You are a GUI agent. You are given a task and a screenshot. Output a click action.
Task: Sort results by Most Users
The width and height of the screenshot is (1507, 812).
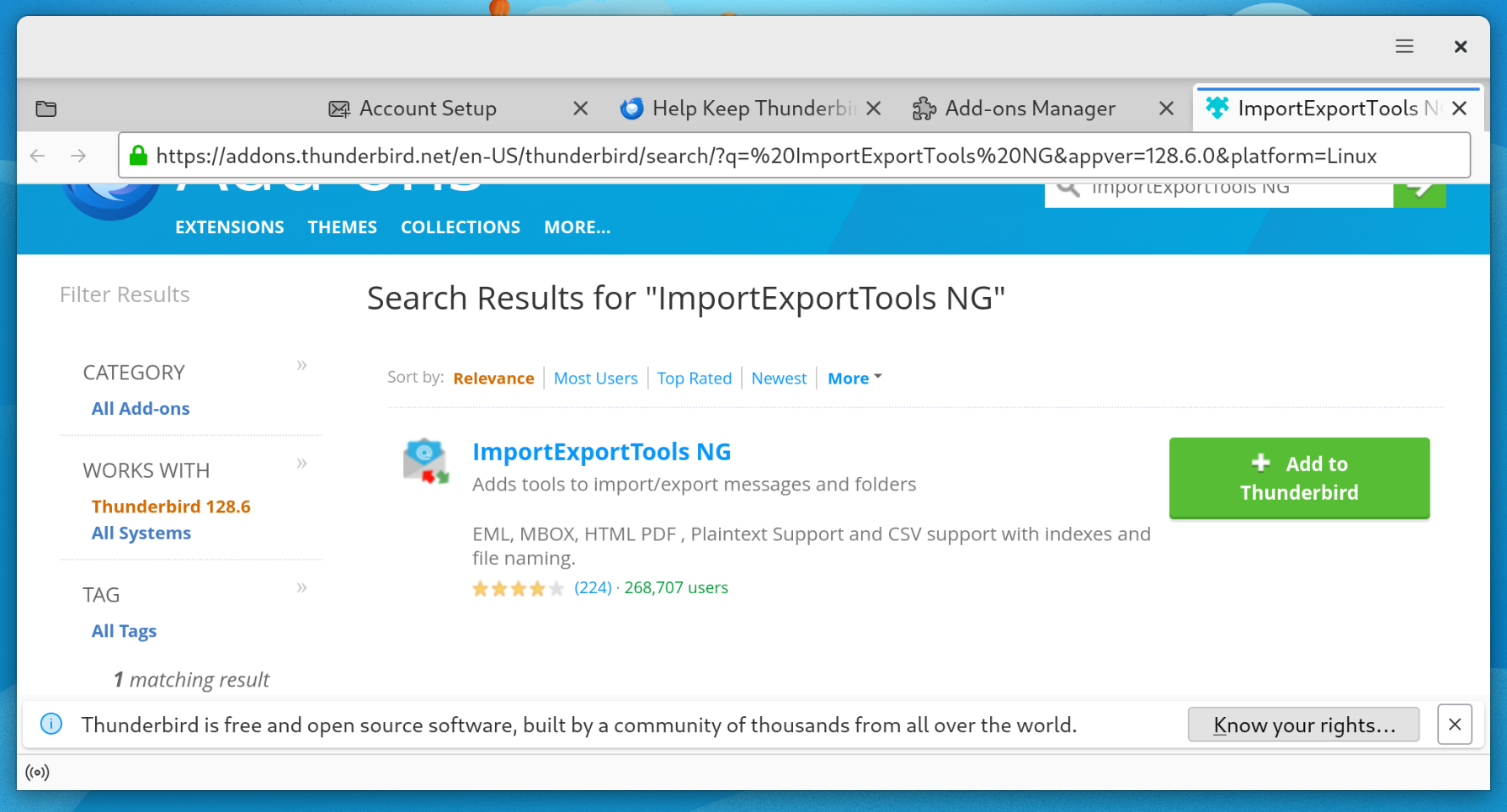pyautogui.click(x=595, y=379)
